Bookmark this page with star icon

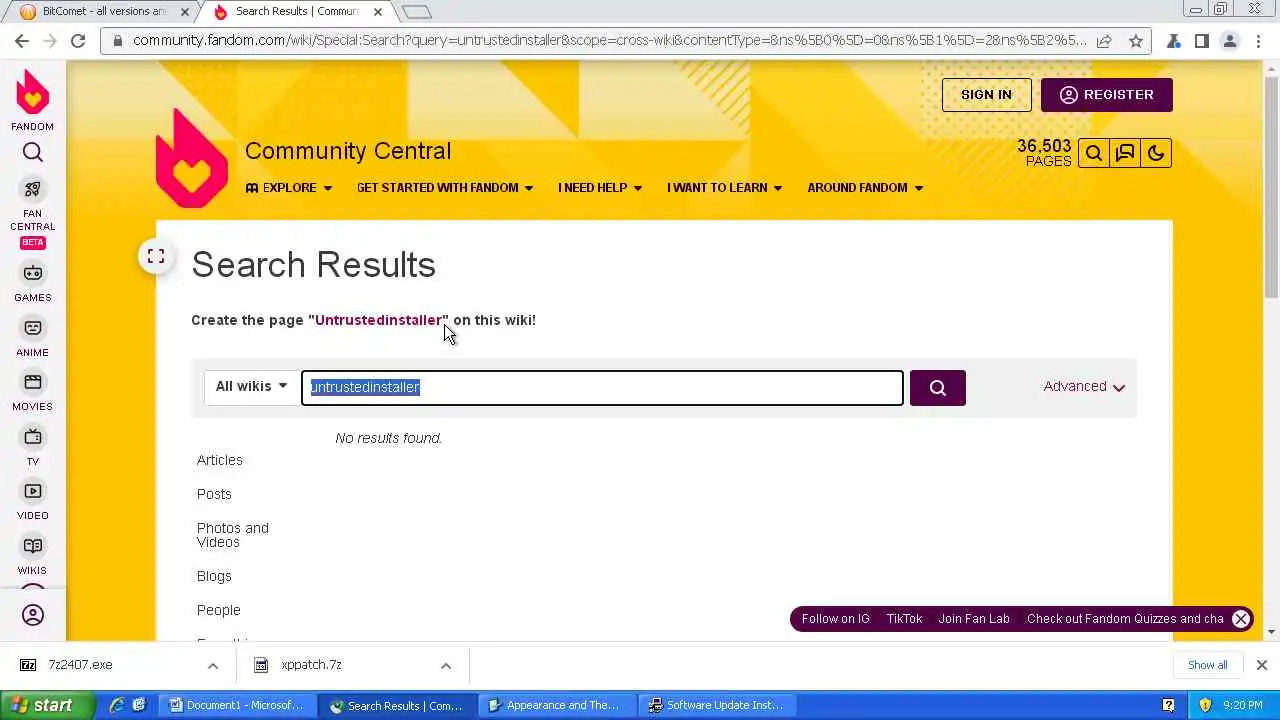[1136, 41]
